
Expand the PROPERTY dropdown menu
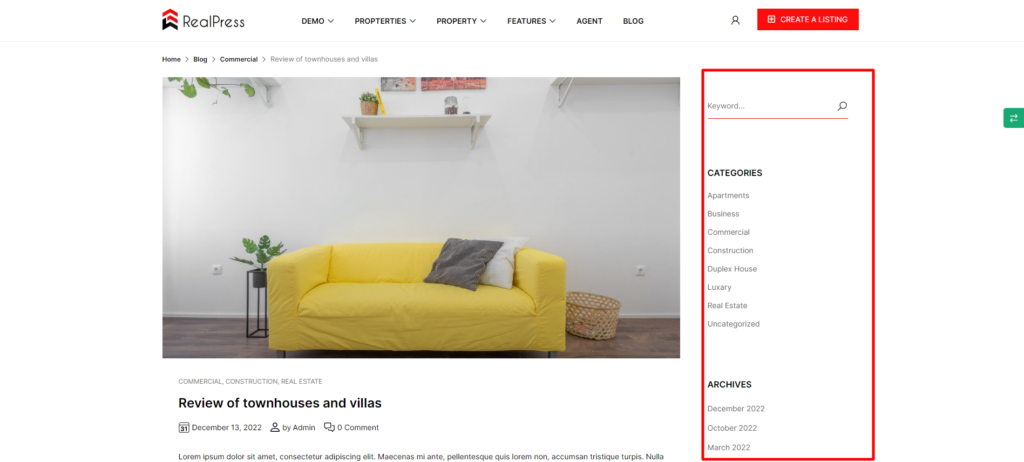[x=462, y=21]
